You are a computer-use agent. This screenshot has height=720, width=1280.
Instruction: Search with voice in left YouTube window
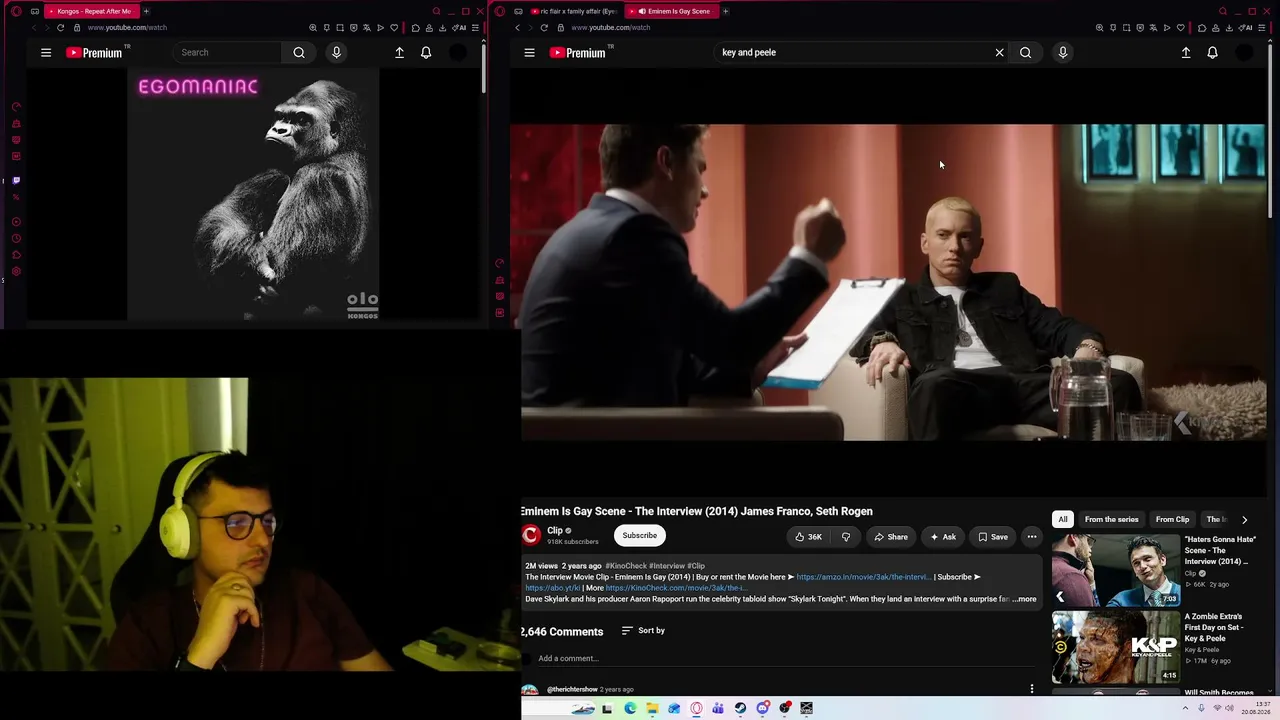pos(336,53)
